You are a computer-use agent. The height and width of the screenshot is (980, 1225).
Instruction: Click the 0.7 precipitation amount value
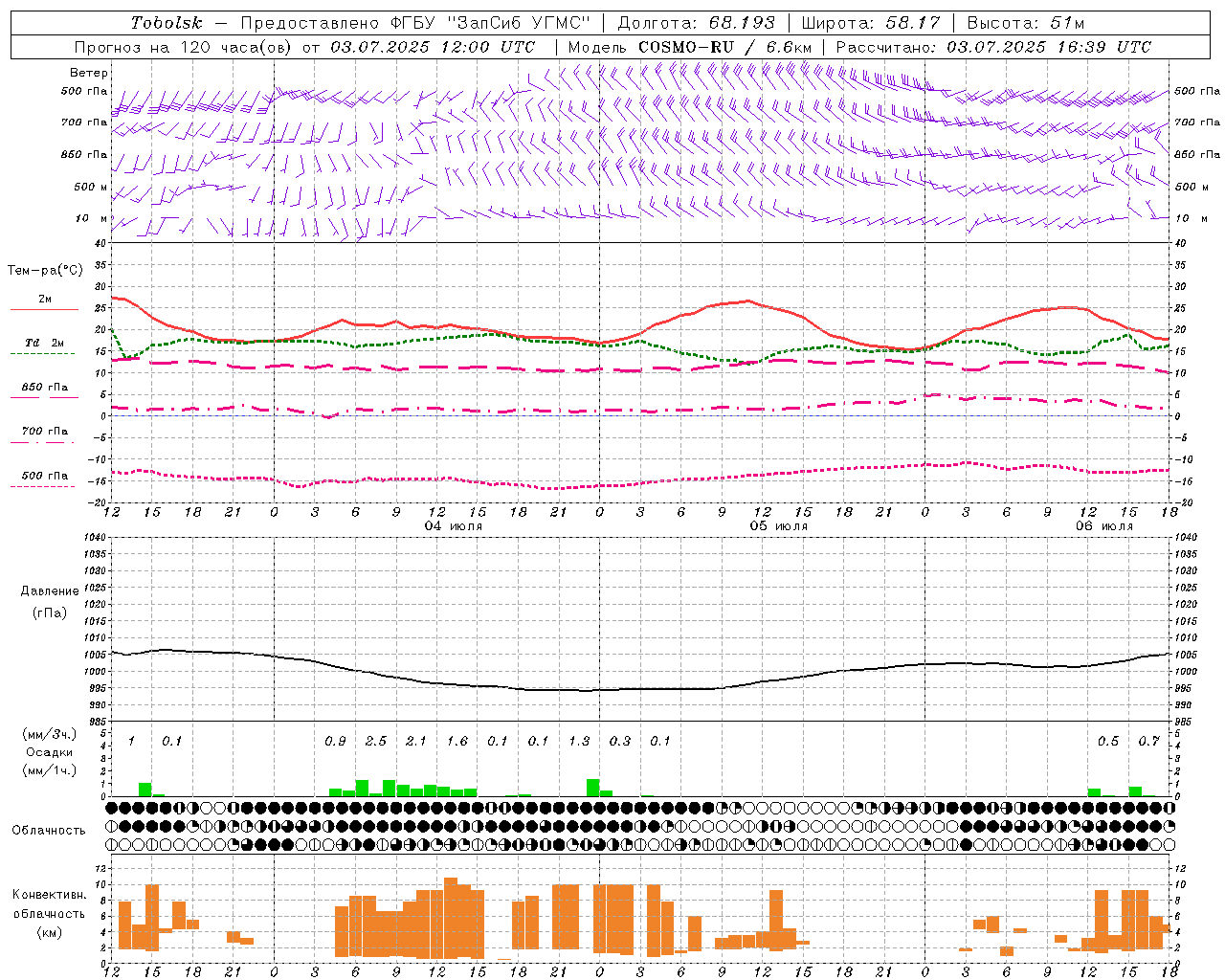click(x=1149, y=742)
